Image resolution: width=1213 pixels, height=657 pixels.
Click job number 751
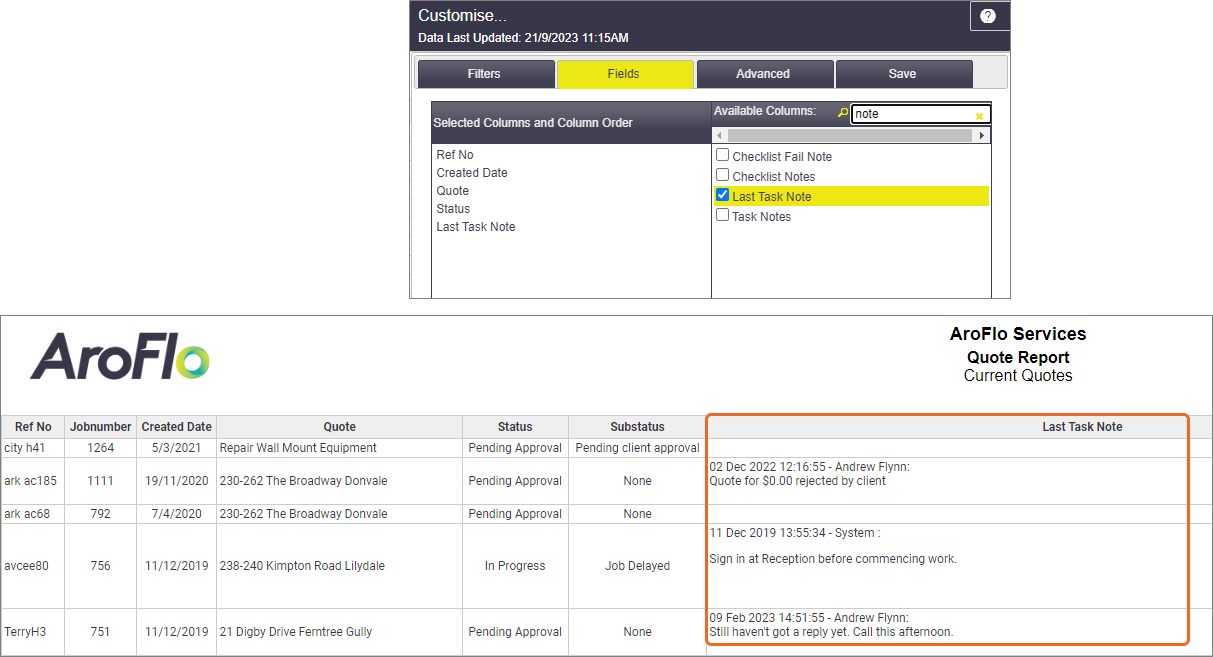coord(101,632)
